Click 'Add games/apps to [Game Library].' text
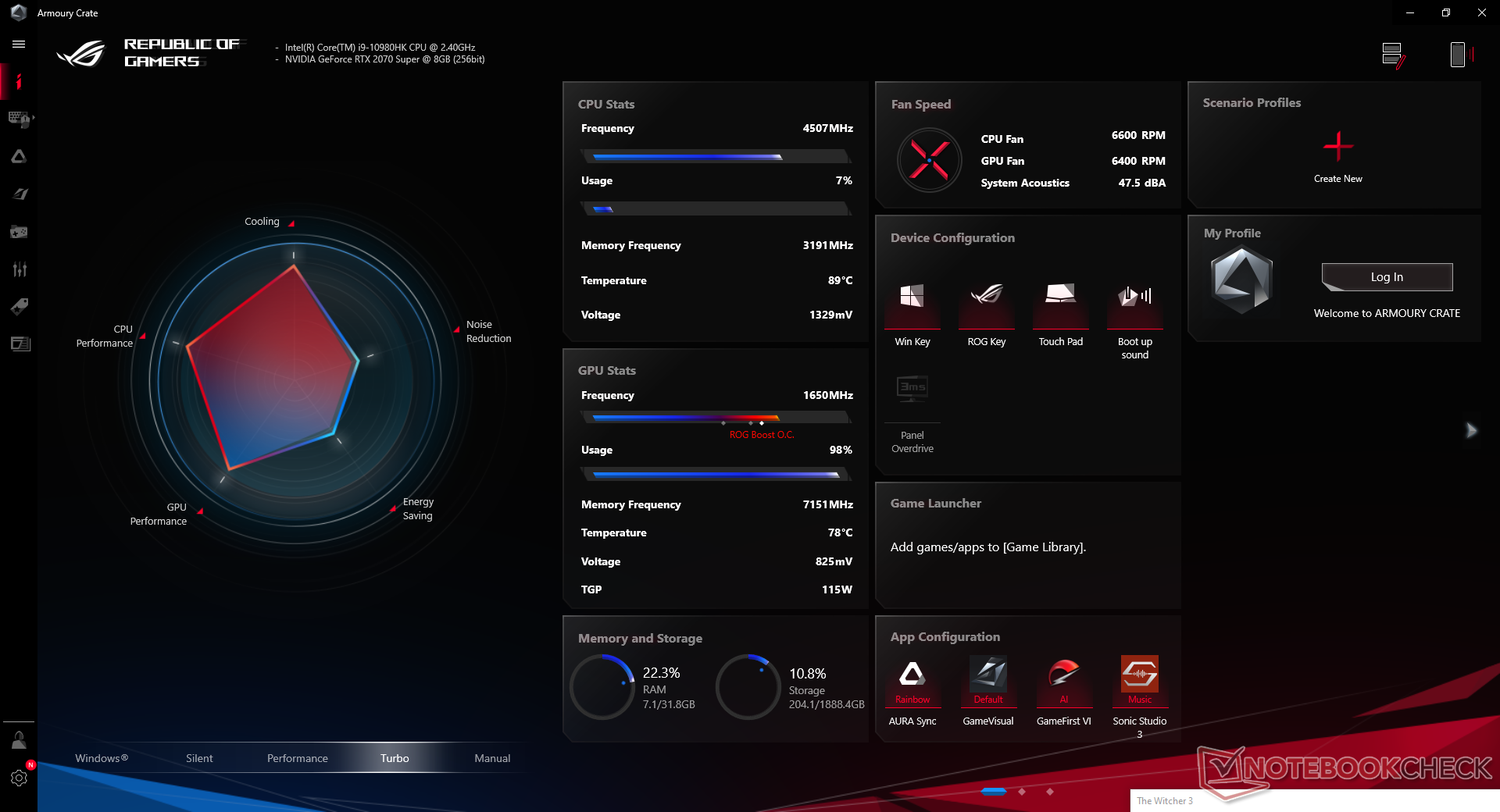The image size is (1500, 812). (x=988, y=547)
